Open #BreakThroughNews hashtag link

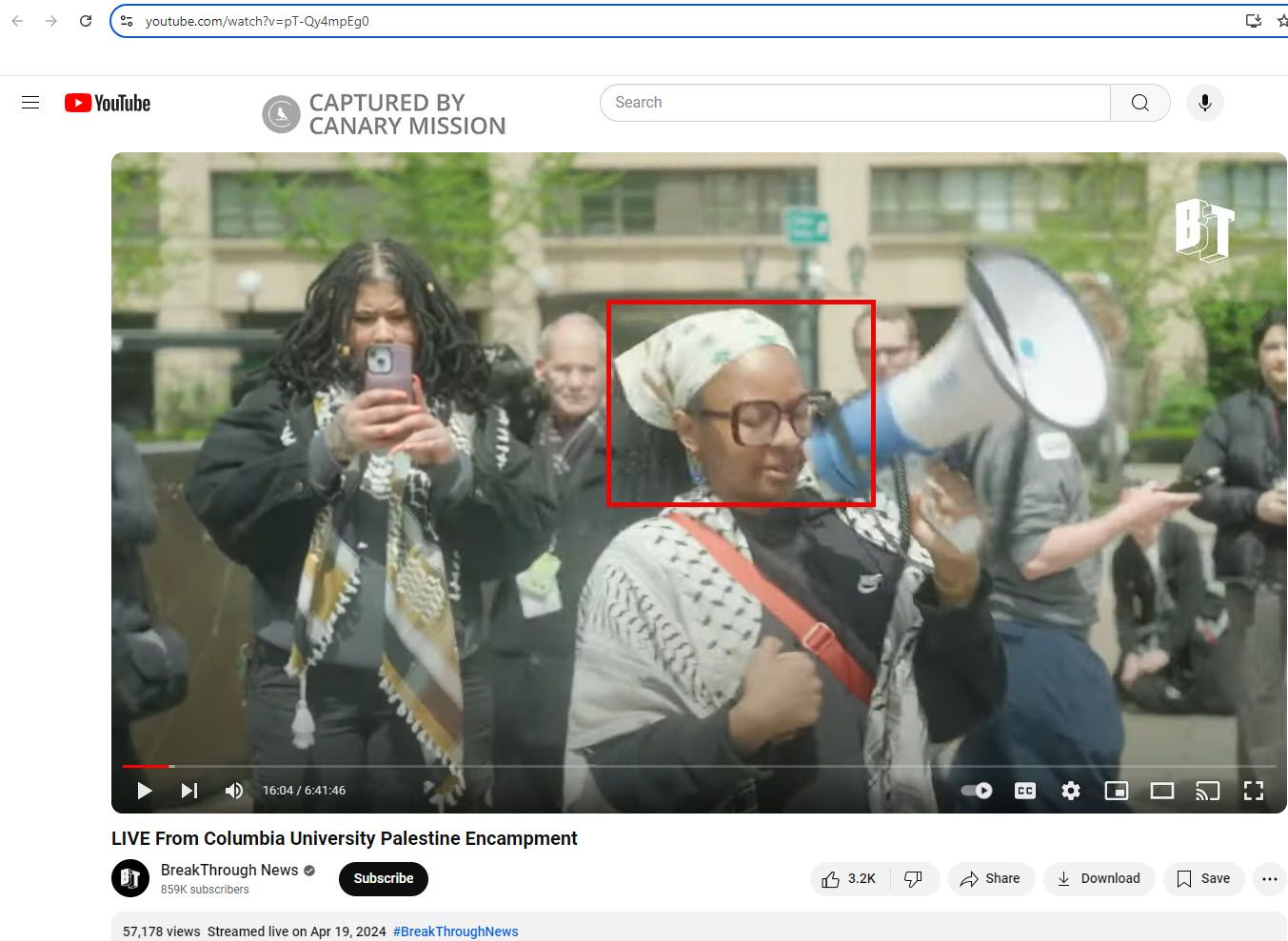[x=455, y=931]
